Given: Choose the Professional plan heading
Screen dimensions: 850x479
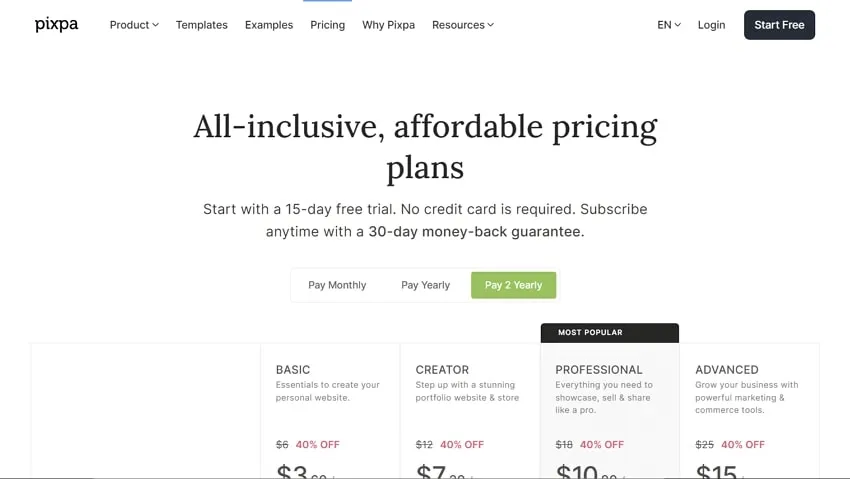Looking at the screenshot, I should click(x=599, y=370).
